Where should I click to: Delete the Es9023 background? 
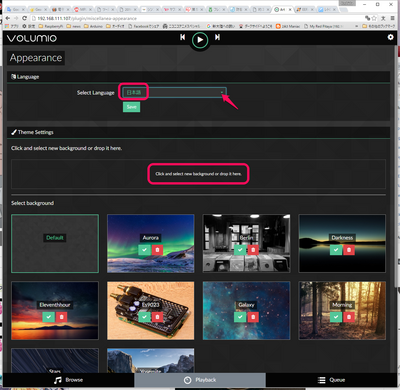click(157, 317)
